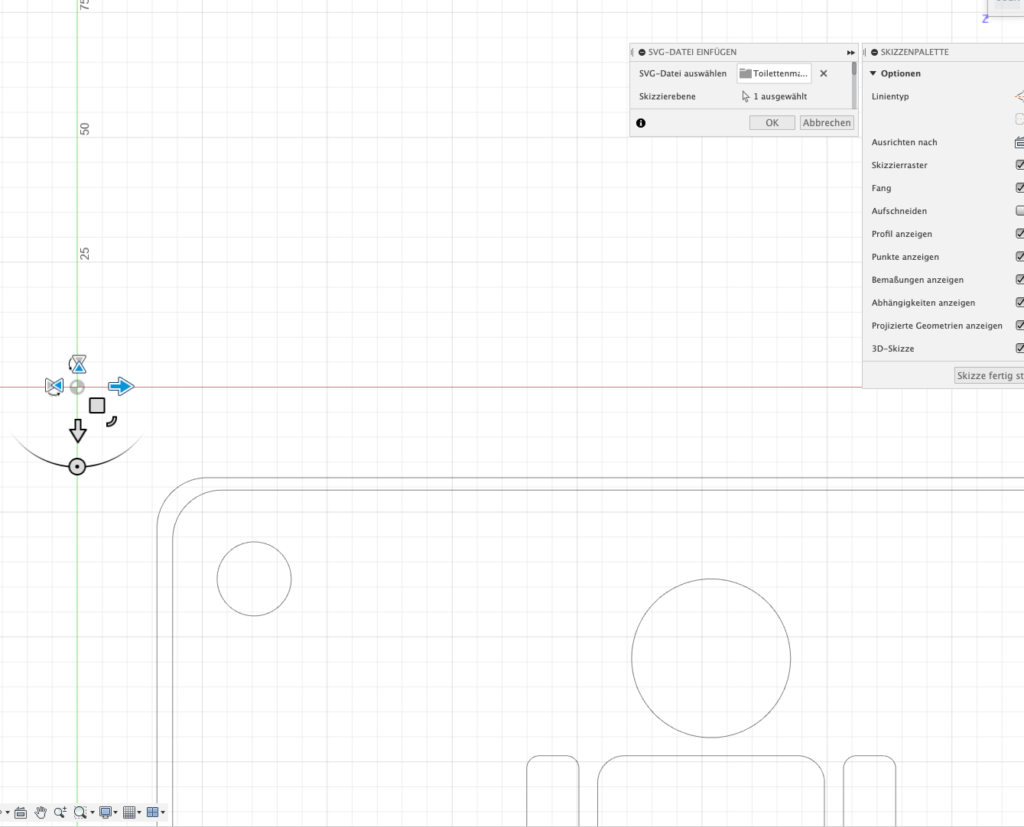Click the square planar move handle
This screenshot has height=827, width=1024.
click(x=97, y=405)
